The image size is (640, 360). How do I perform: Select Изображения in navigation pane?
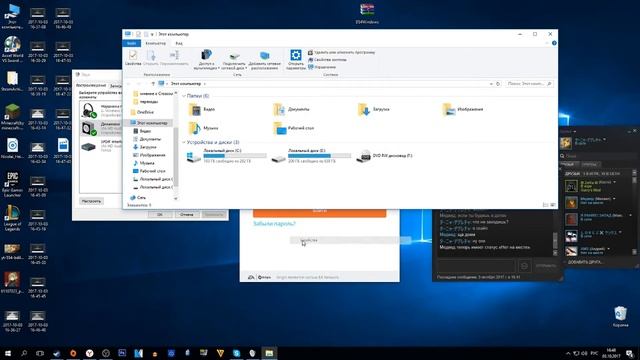149,155
